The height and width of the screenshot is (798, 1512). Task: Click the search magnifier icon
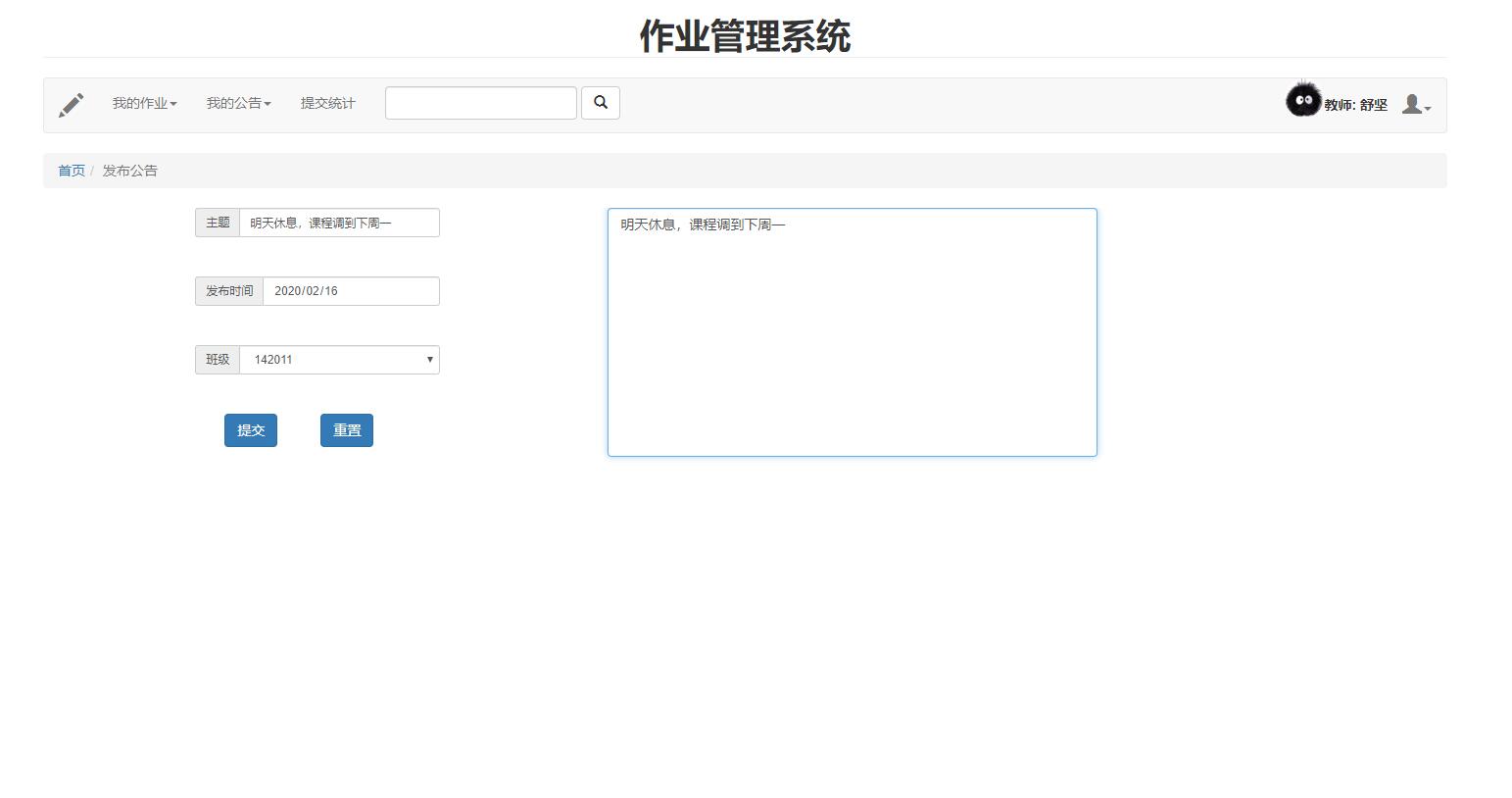coord(601,102)
